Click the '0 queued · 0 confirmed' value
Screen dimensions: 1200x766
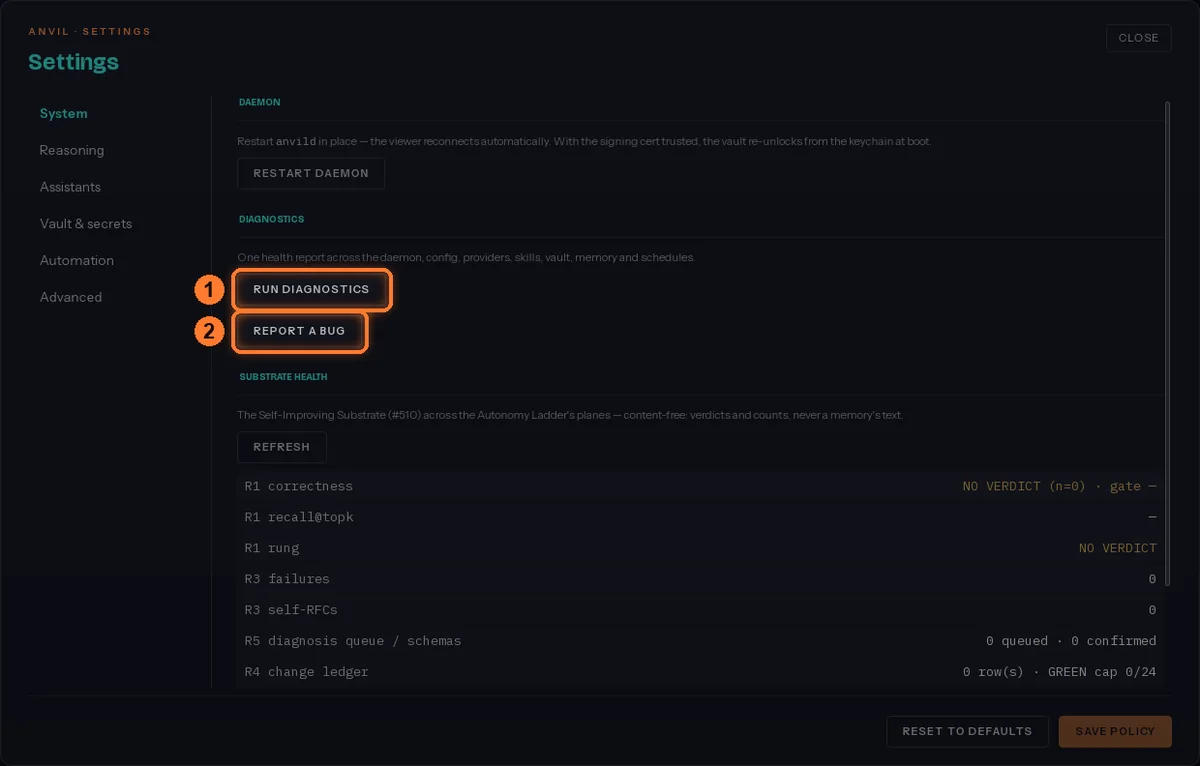pyautogui.click(x=1071, y=641)
